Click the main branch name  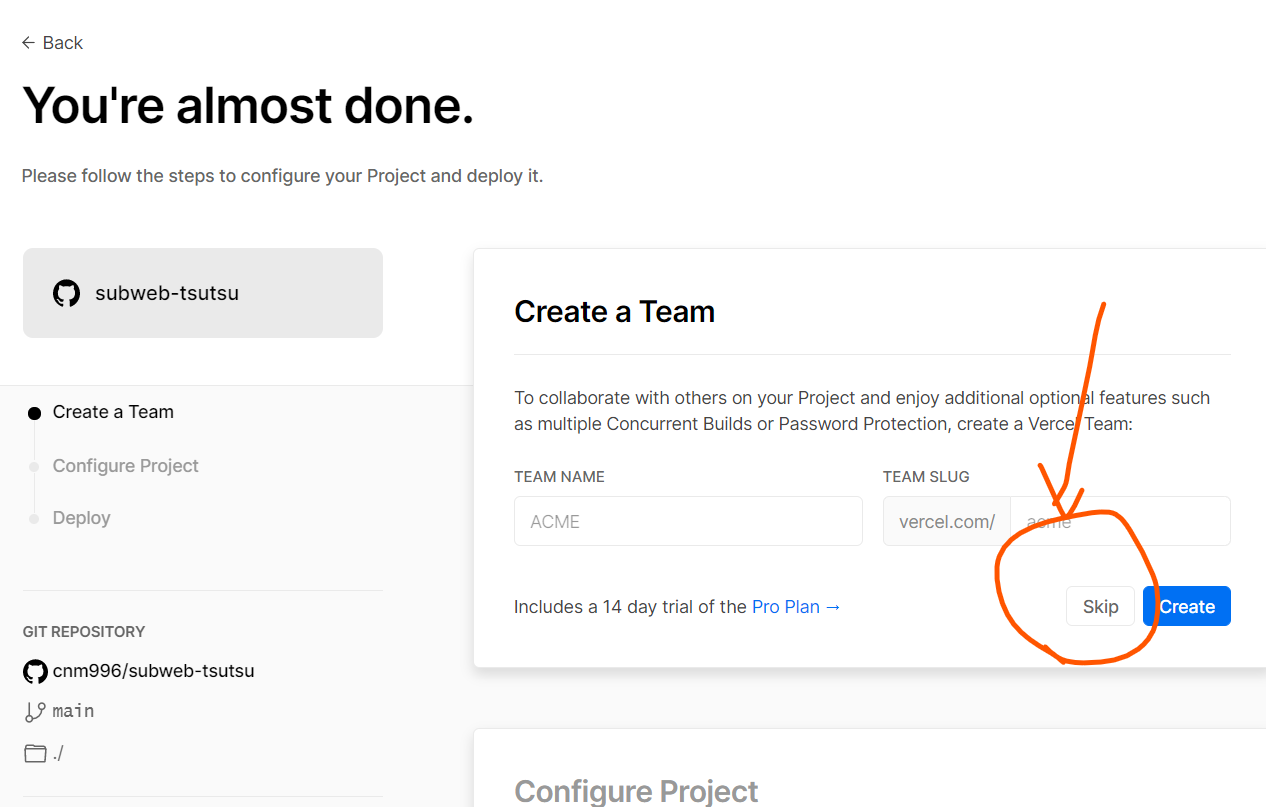(x=73, y=711)
